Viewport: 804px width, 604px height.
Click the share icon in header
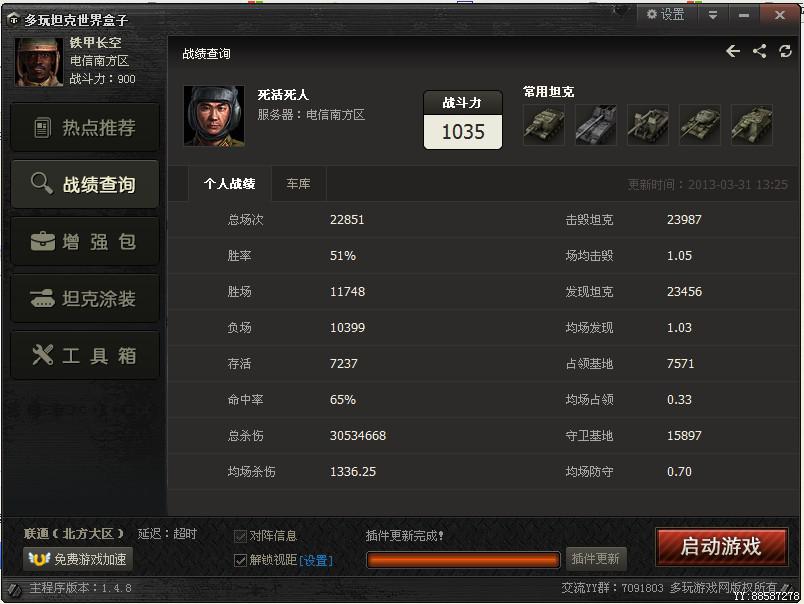click(x=759, y=51)
